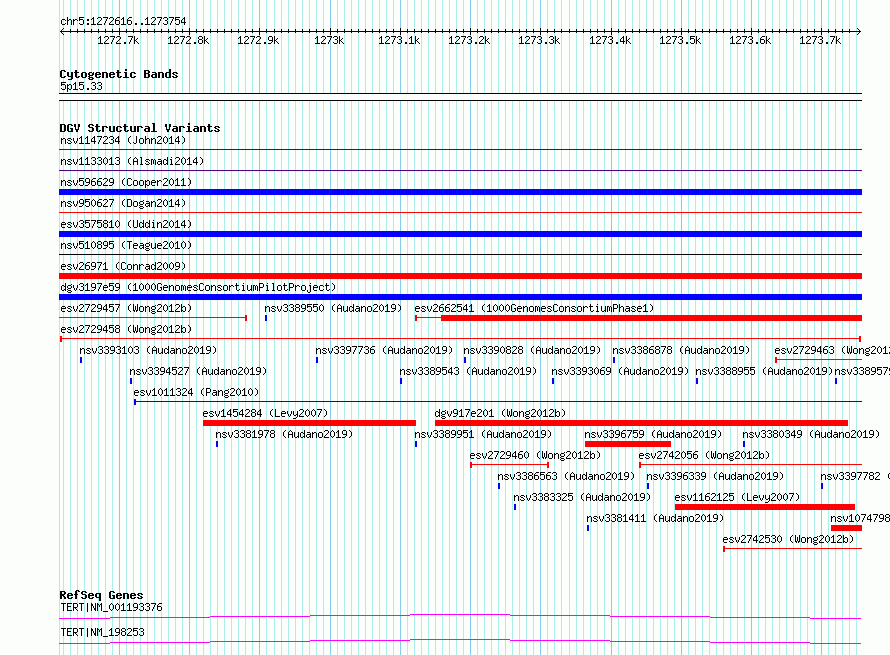Open nsv3394527 (Audano2019) variant
This screenshot has height=655, width=890.
pyautogui.click(x=198, y=371)
